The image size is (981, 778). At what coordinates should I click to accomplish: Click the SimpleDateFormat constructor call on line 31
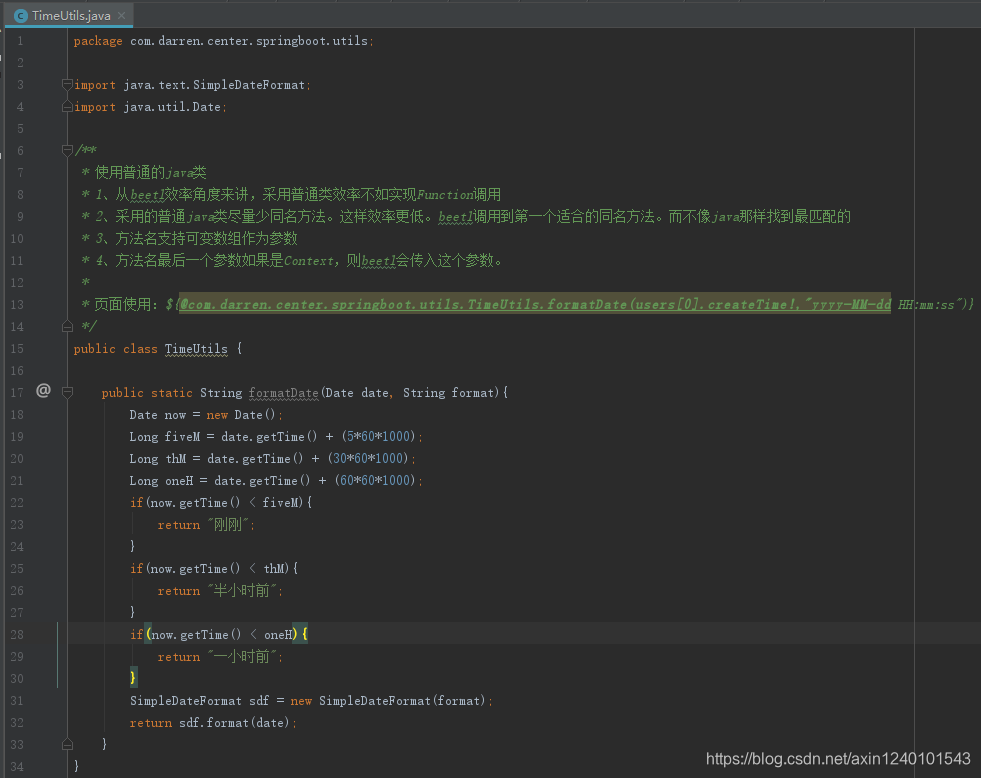400,700
